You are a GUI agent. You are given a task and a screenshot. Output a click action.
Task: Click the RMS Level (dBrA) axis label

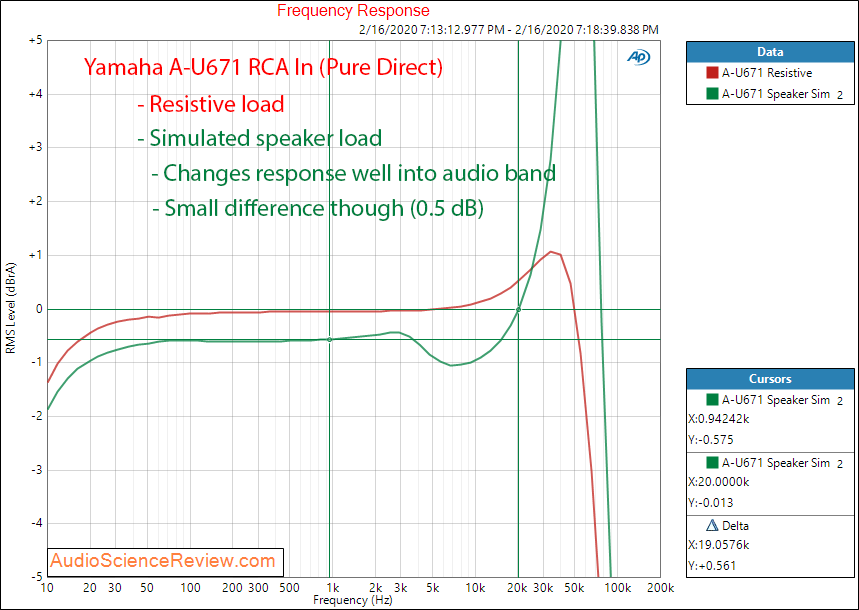point(10,308)
